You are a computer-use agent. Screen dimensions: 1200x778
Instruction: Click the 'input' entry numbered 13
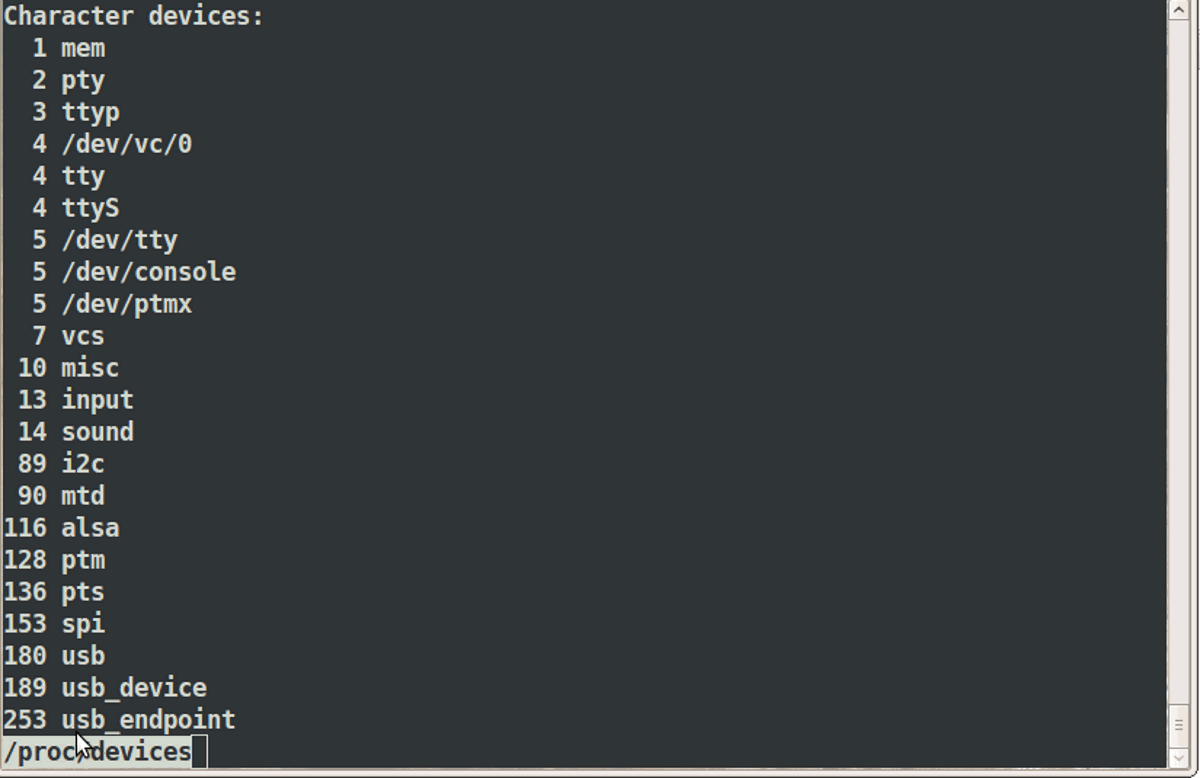(x=97, y=399)
